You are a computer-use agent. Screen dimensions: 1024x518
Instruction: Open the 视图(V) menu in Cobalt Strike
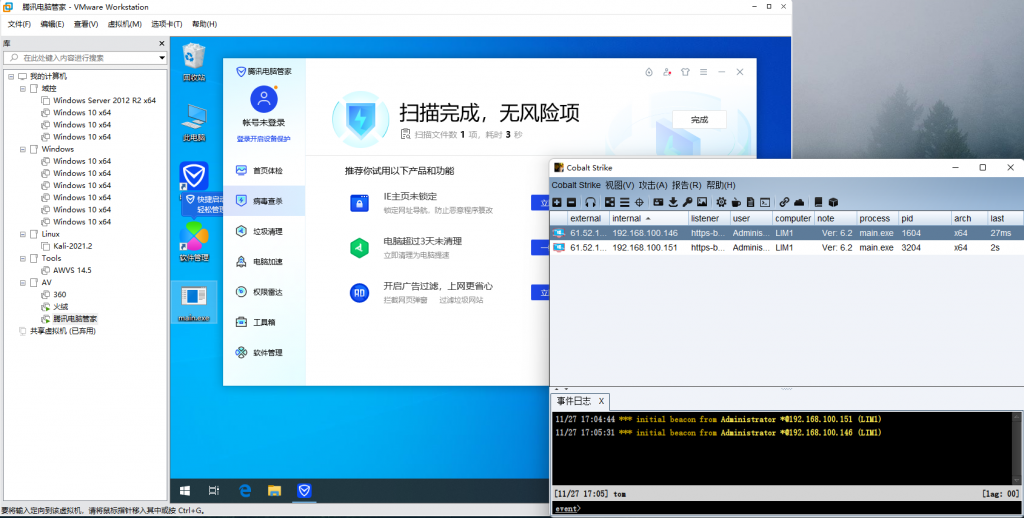click(x=619, y=186)
